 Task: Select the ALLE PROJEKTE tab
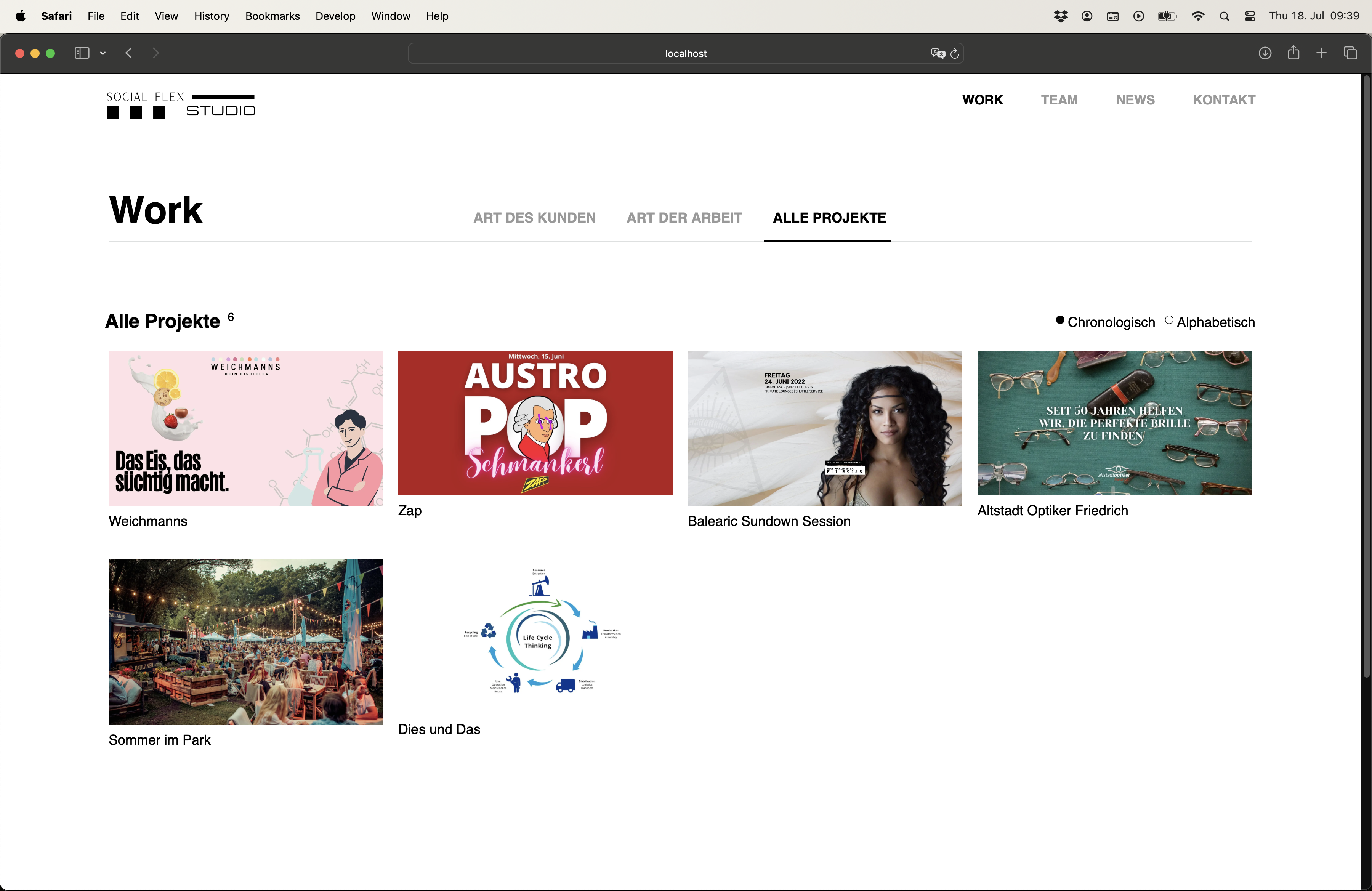pyautogui.click(x=829, y=218)
